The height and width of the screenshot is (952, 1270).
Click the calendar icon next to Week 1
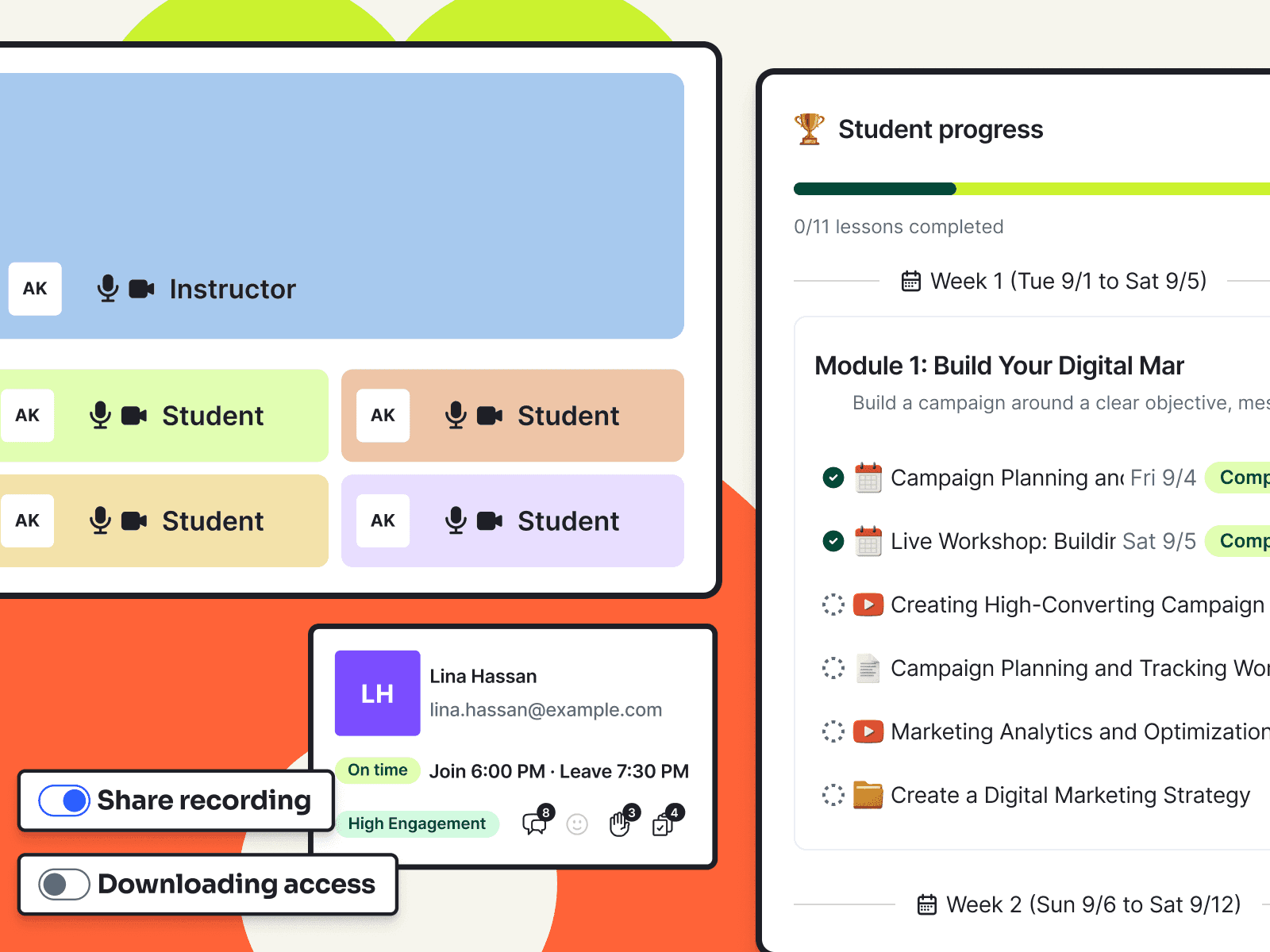tap(911, 282)
